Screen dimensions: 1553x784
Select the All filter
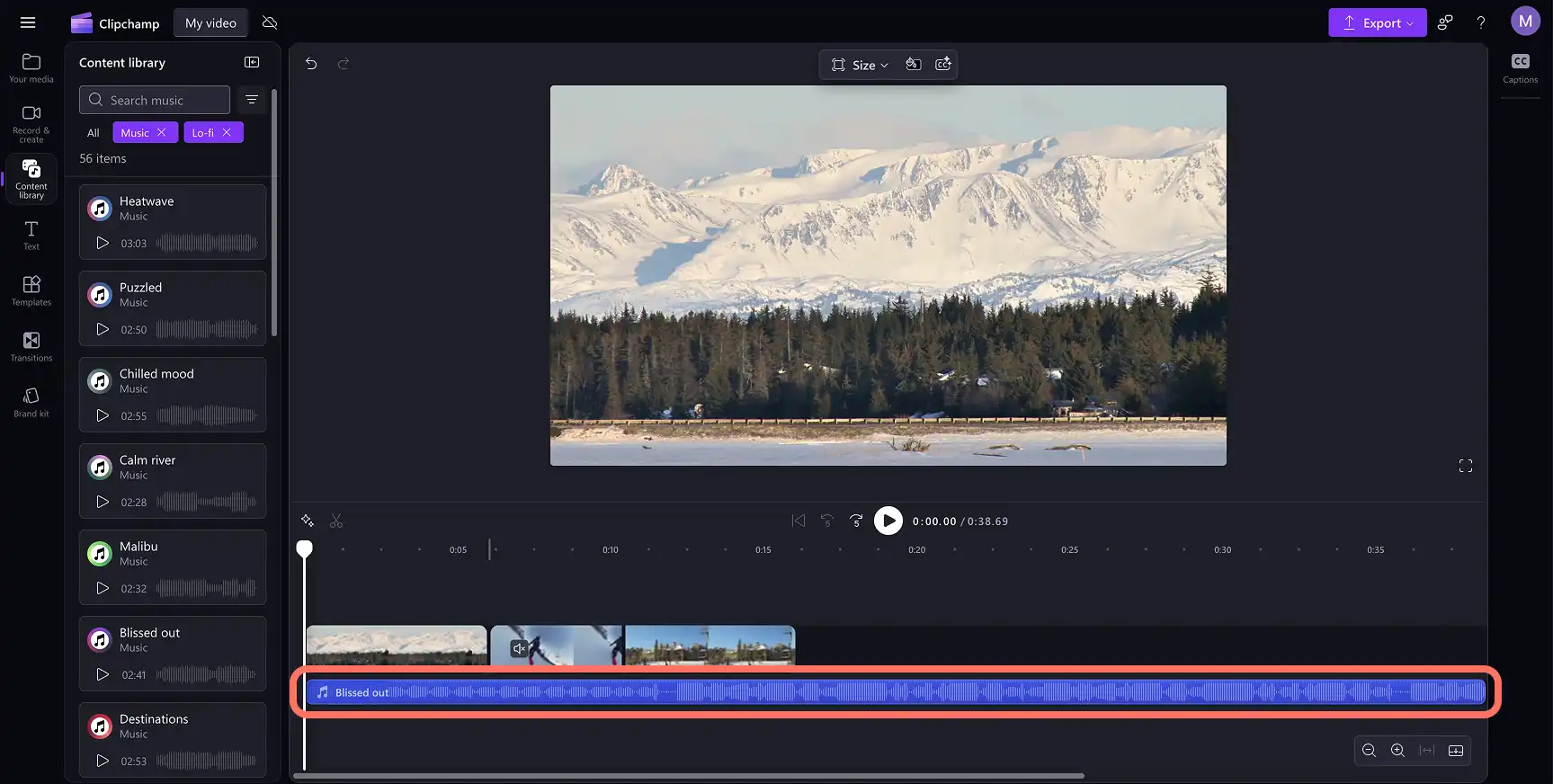pyautogui.click(x=93, y=132)
